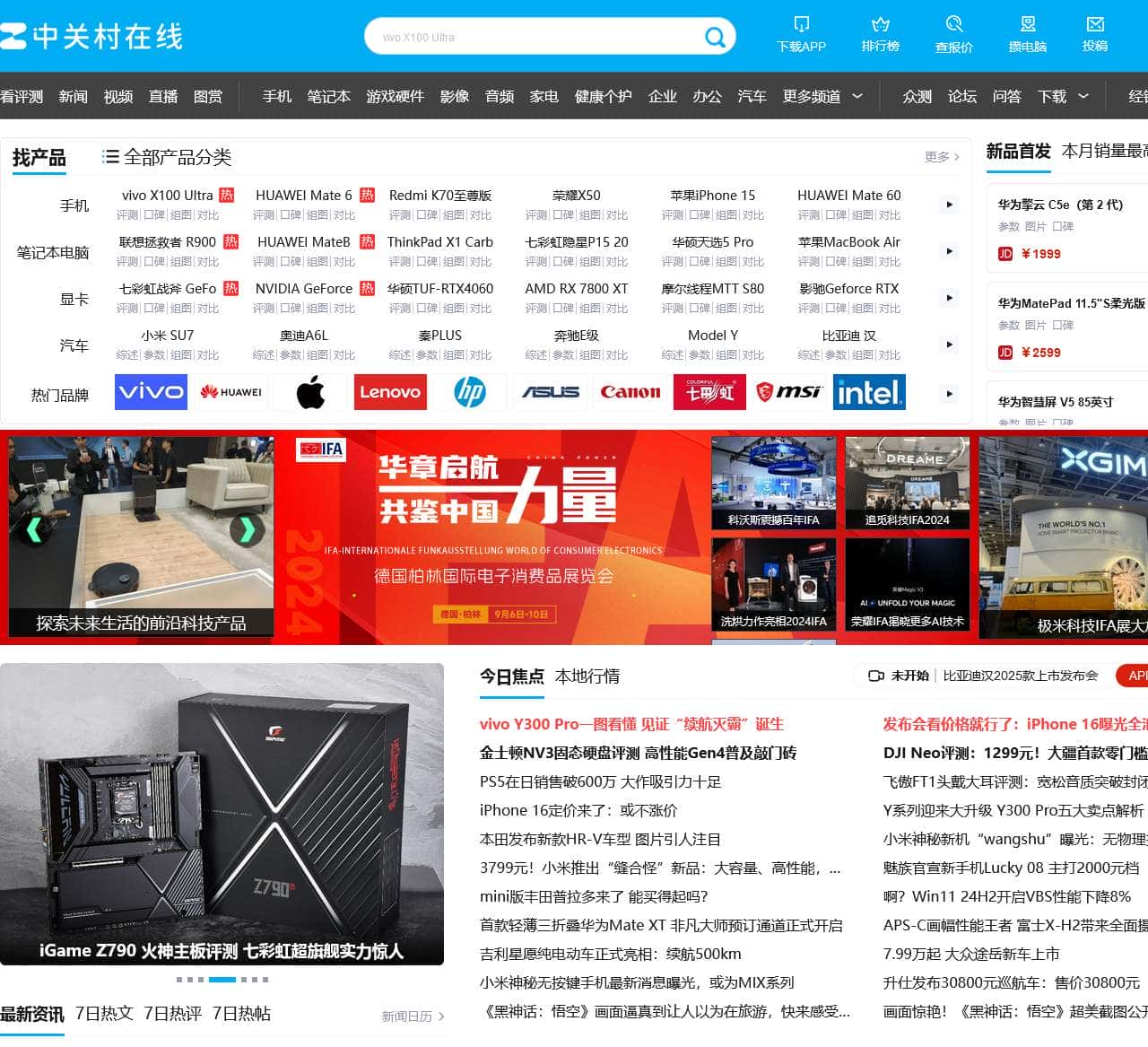Click the 未开始 live camera icon

(x=876, y=676)
